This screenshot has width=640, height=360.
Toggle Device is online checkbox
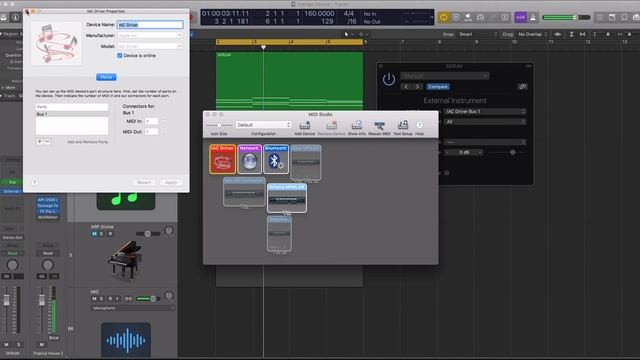tap(120, 56)
